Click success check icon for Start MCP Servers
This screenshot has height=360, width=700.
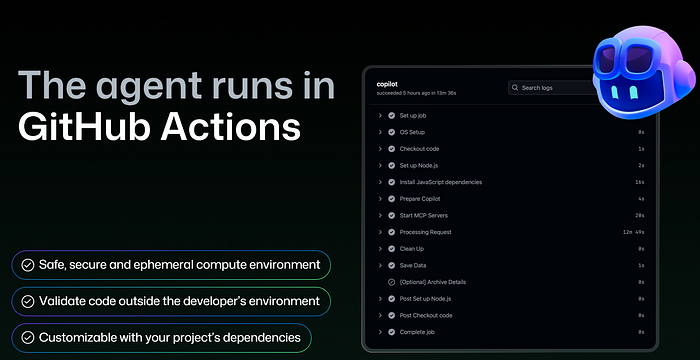(392, 215)
